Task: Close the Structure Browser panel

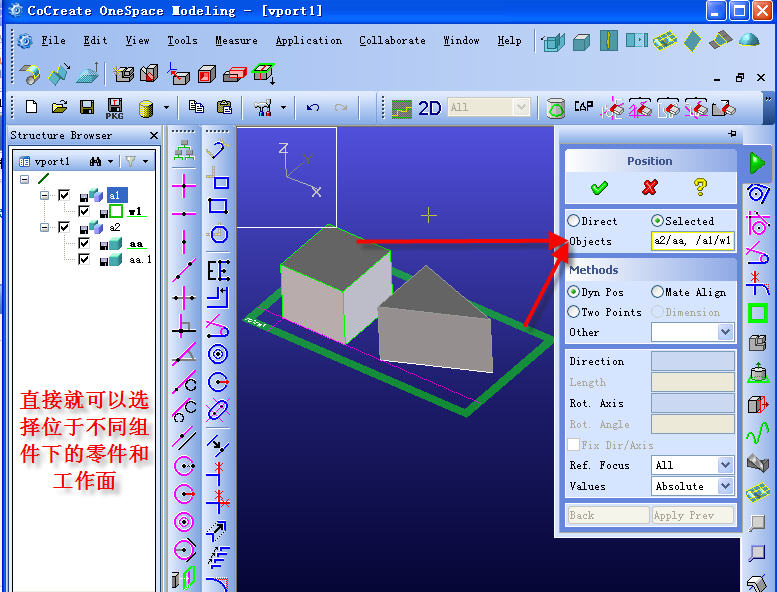Action: [x=154, y=135]
